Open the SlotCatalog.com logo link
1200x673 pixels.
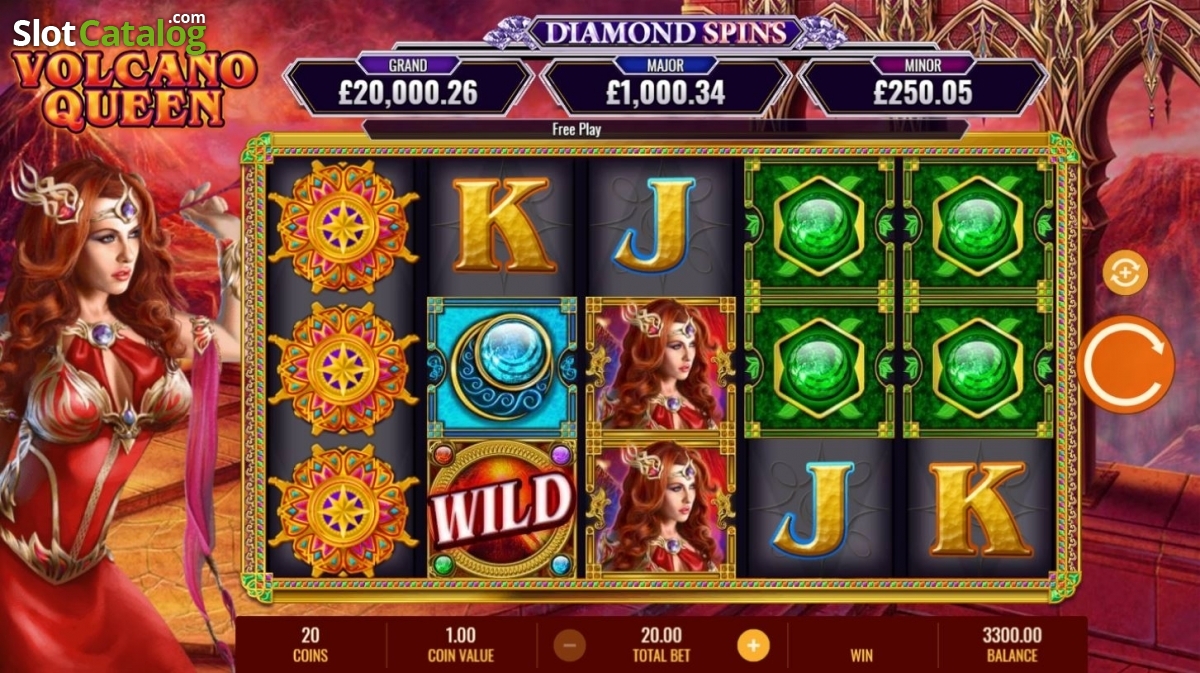click(109, 32)
